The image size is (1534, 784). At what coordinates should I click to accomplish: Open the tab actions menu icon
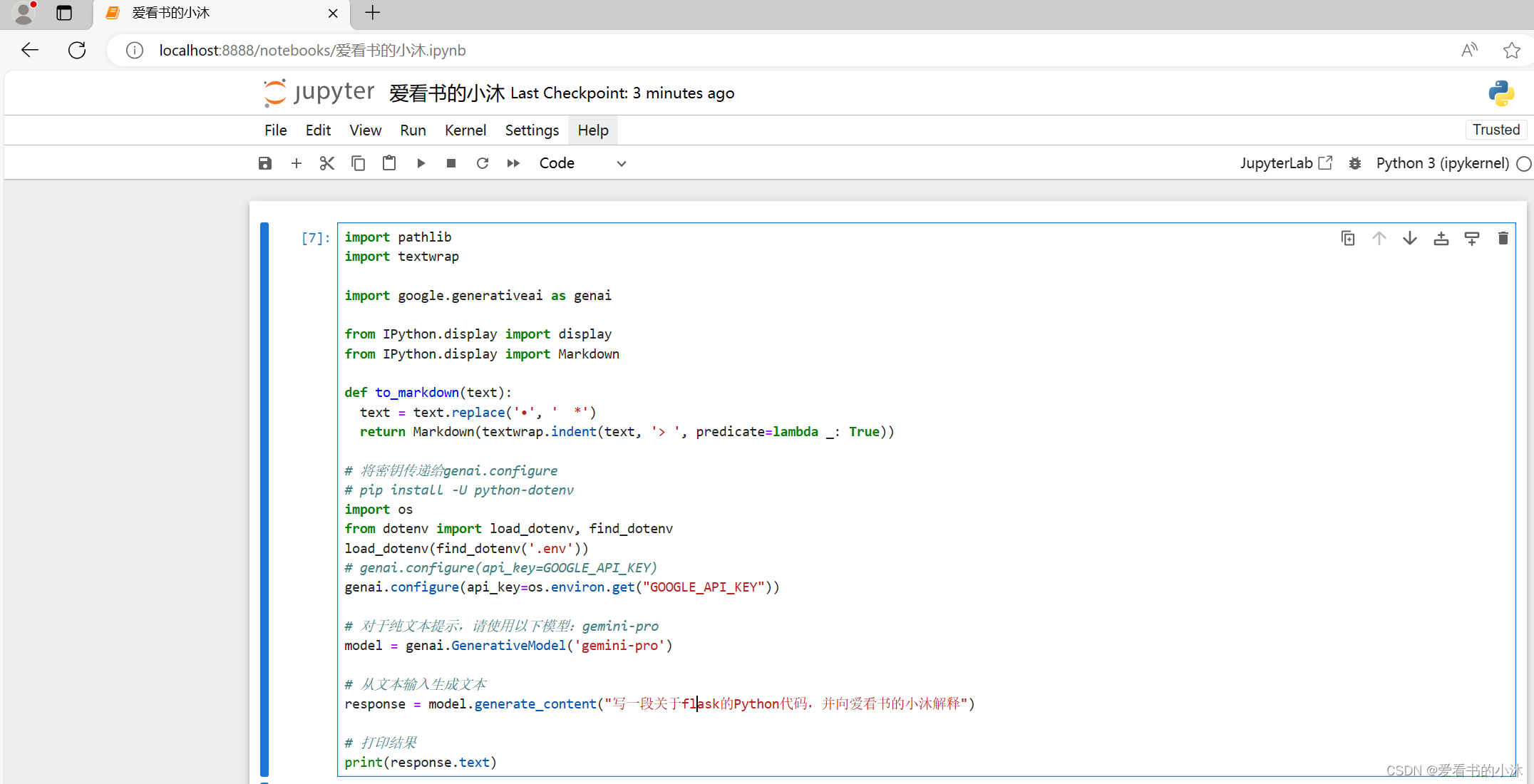(x=64, y=13)
